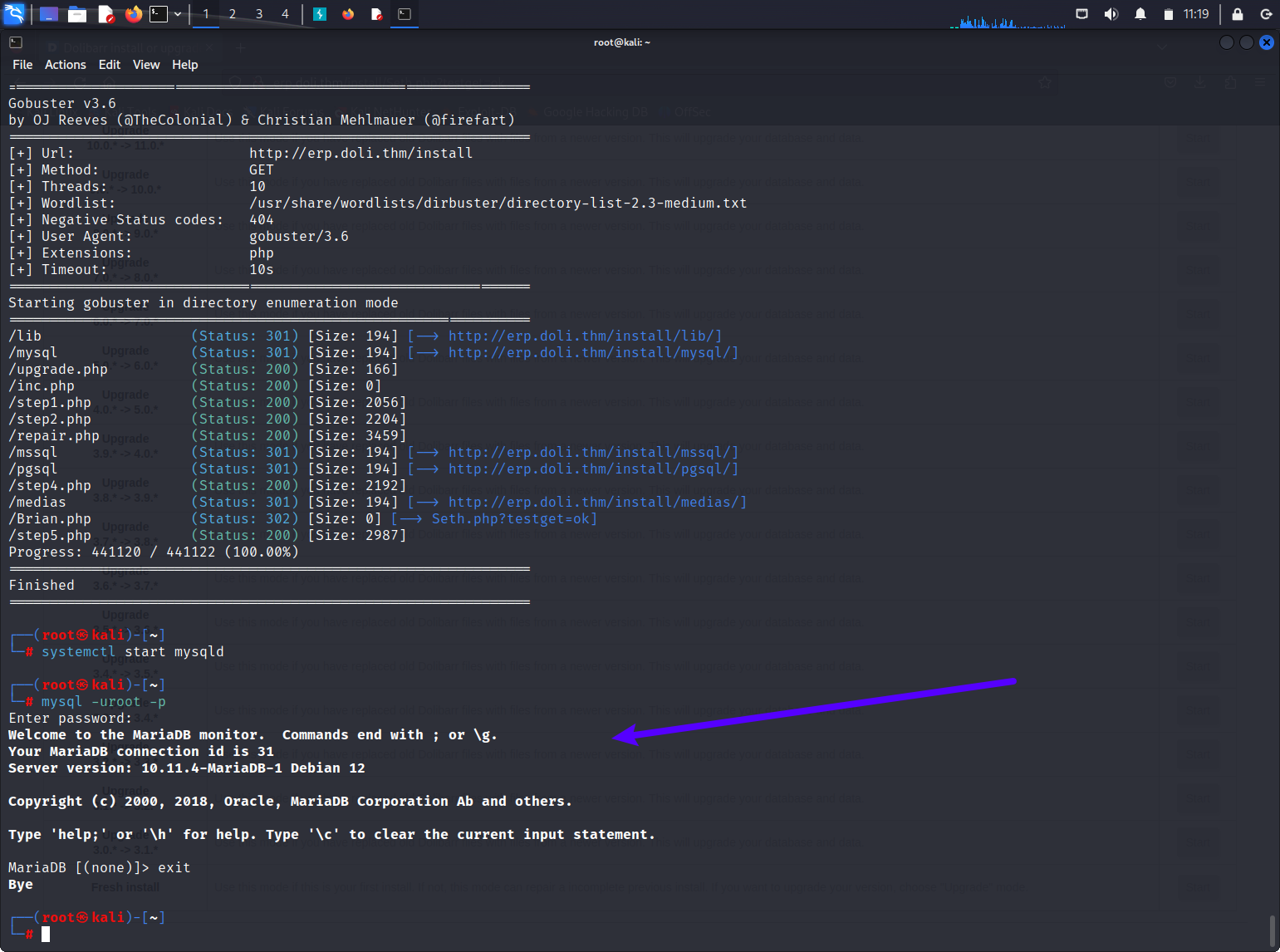Open the View menu
Viewport: 1280px width, 952px height.
146,65
